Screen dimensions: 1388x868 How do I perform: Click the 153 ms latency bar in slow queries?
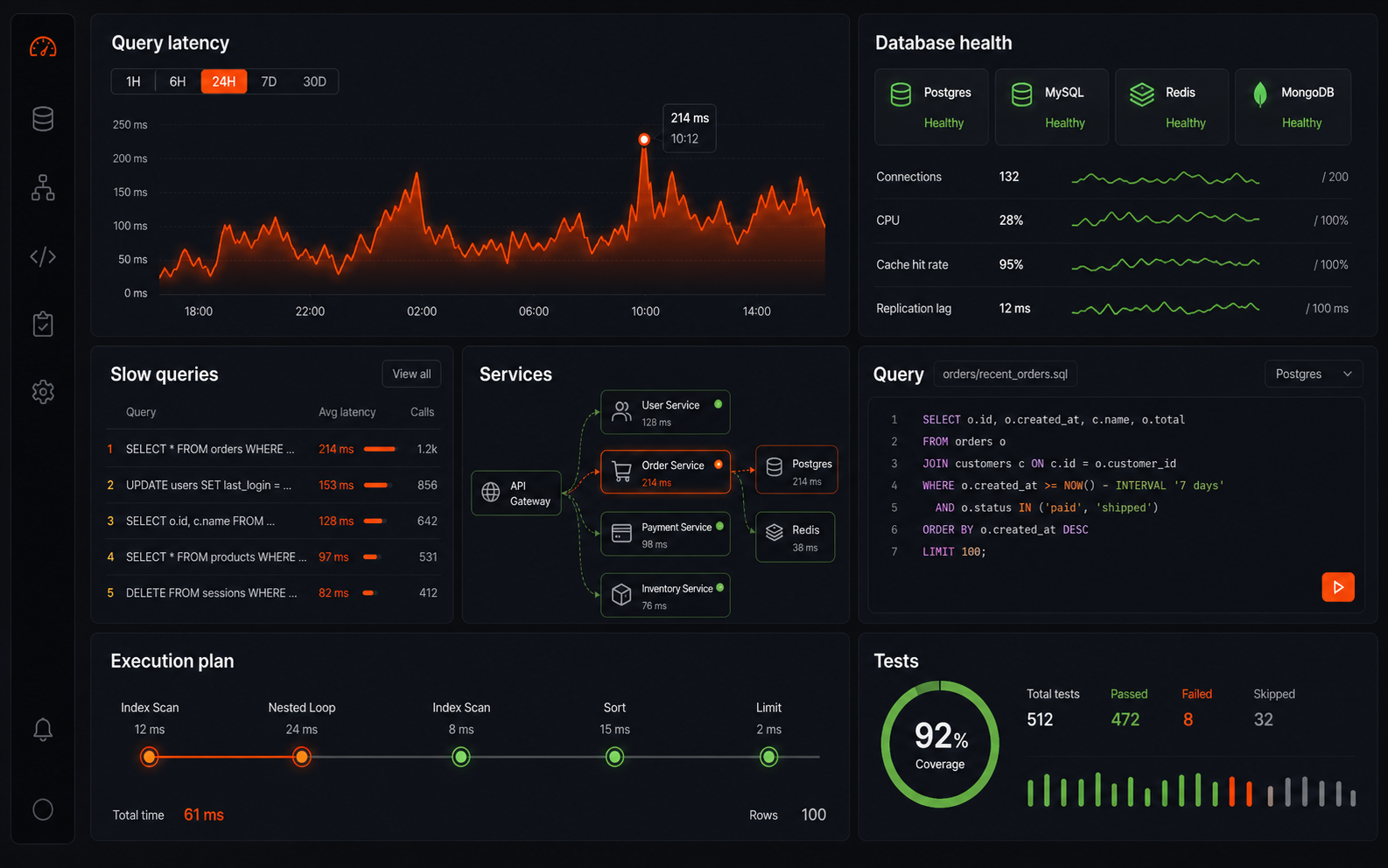(376, 485)
